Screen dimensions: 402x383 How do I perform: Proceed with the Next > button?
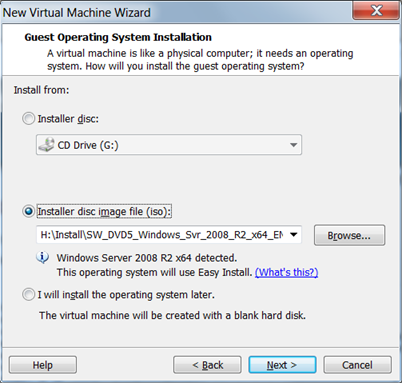click(x=282, y=365)
